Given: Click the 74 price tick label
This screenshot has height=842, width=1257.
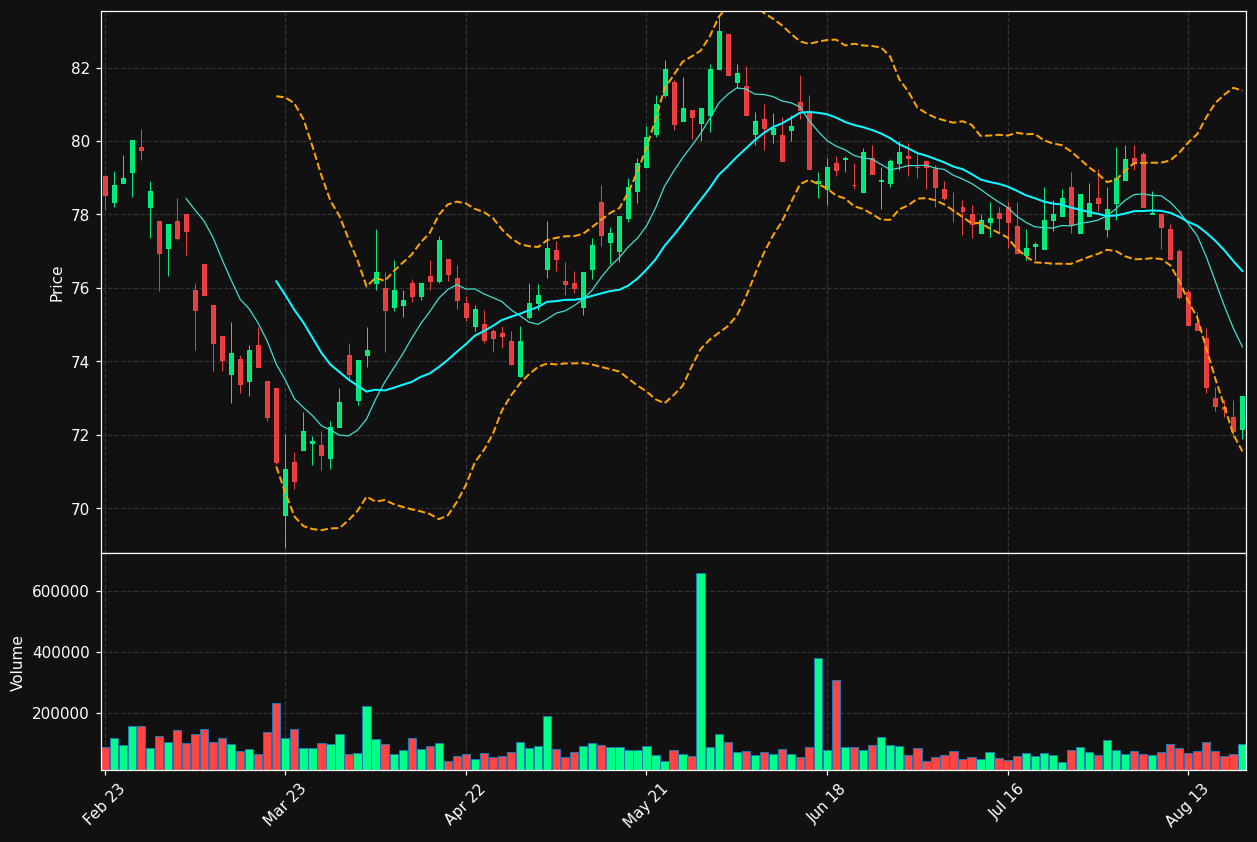Looking at the screenshot, I should (x=81, y=362).
